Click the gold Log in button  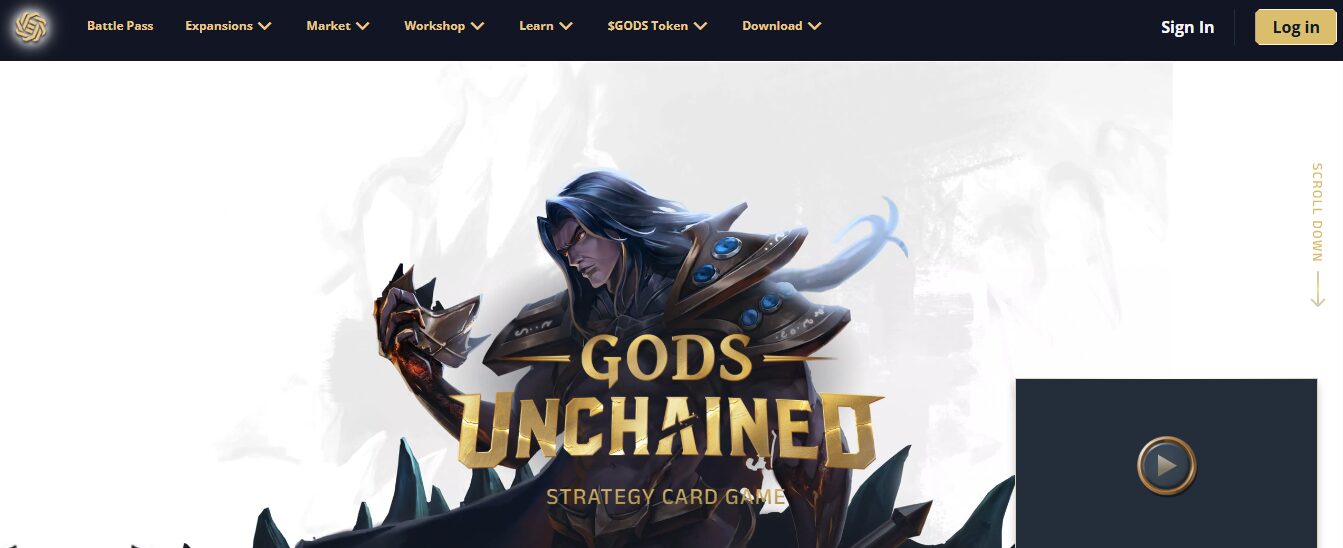1296,27
